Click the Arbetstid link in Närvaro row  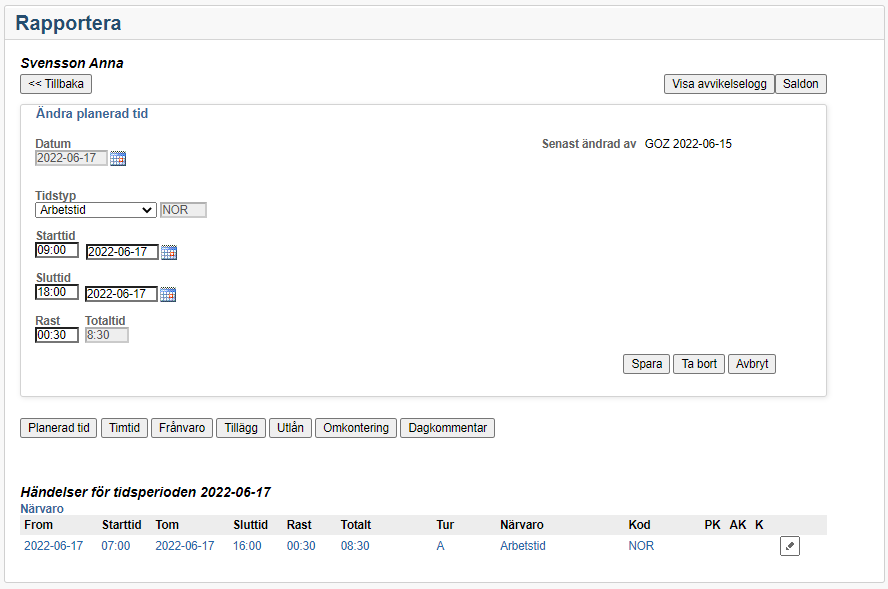pyautogui.click(x=523, y=546)
